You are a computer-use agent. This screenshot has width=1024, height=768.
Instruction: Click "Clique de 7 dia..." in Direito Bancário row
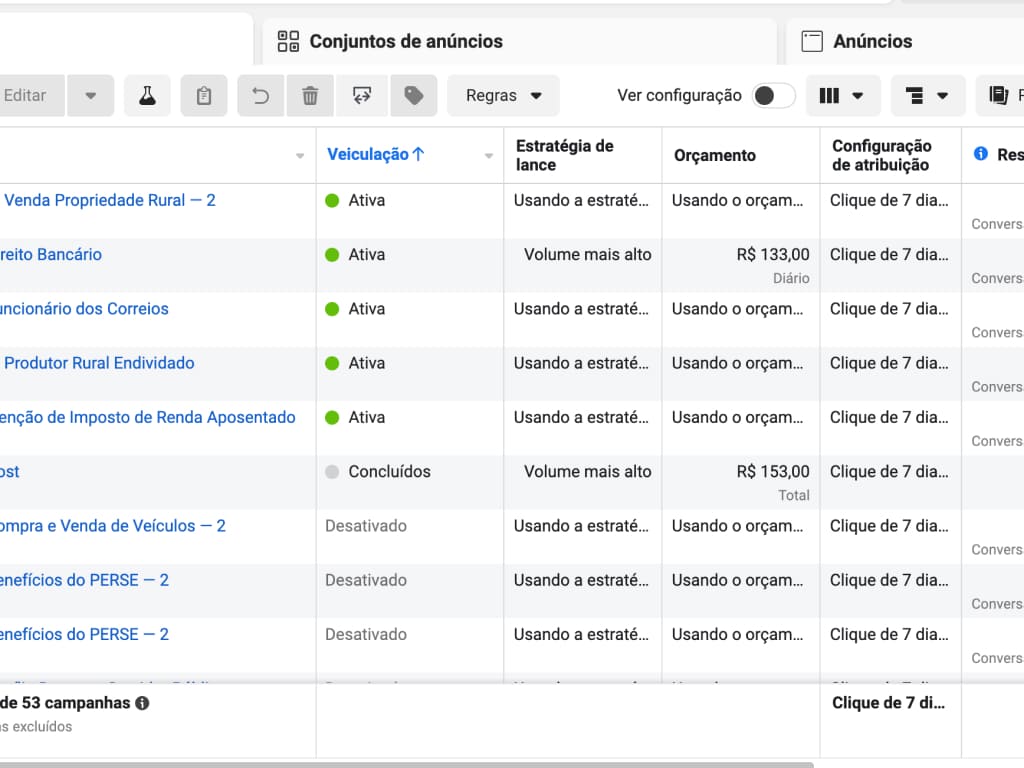pyautogui.click(x=889, y=255)
